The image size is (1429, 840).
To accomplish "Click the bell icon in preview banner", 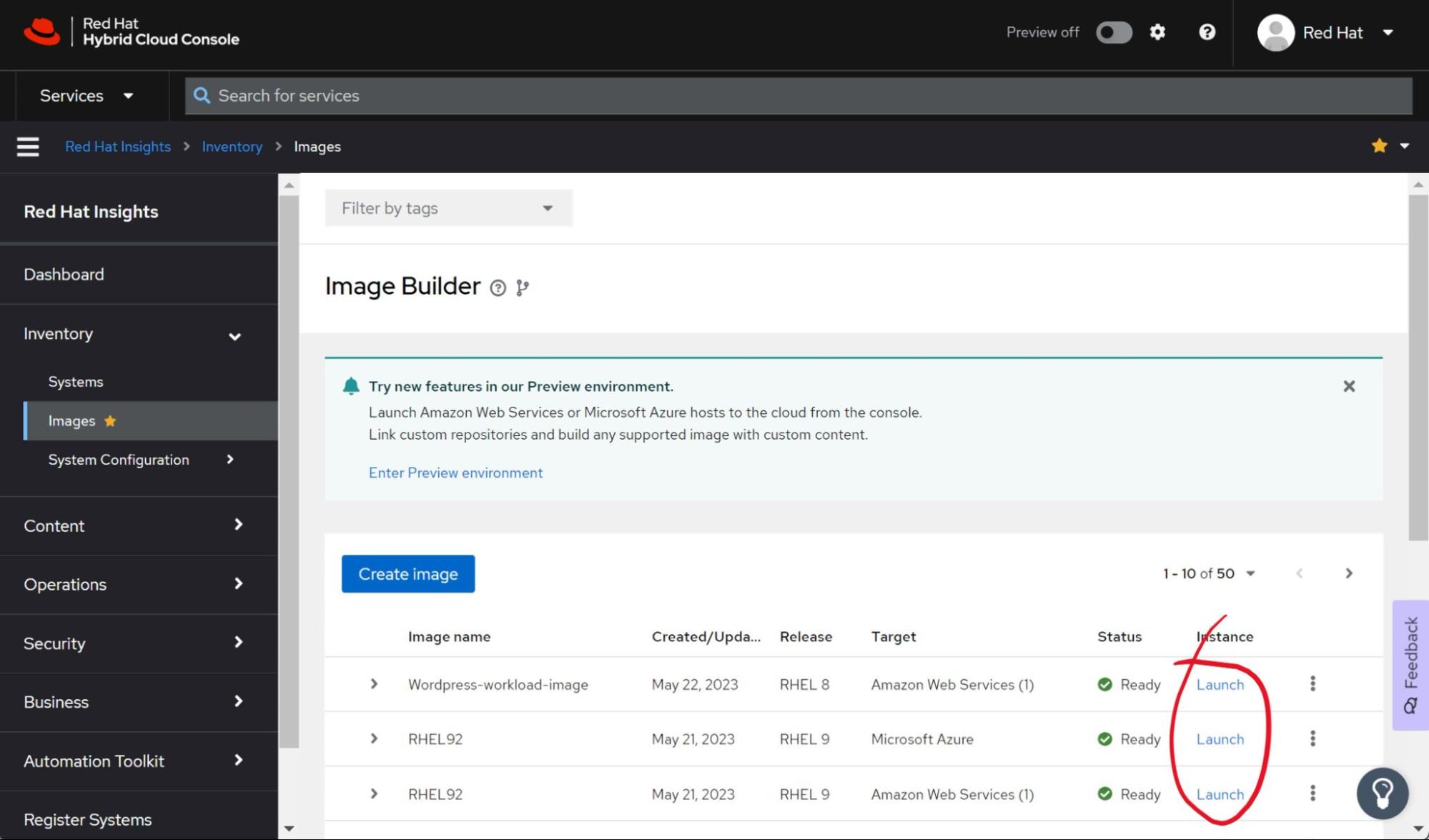I will point(351,386).
